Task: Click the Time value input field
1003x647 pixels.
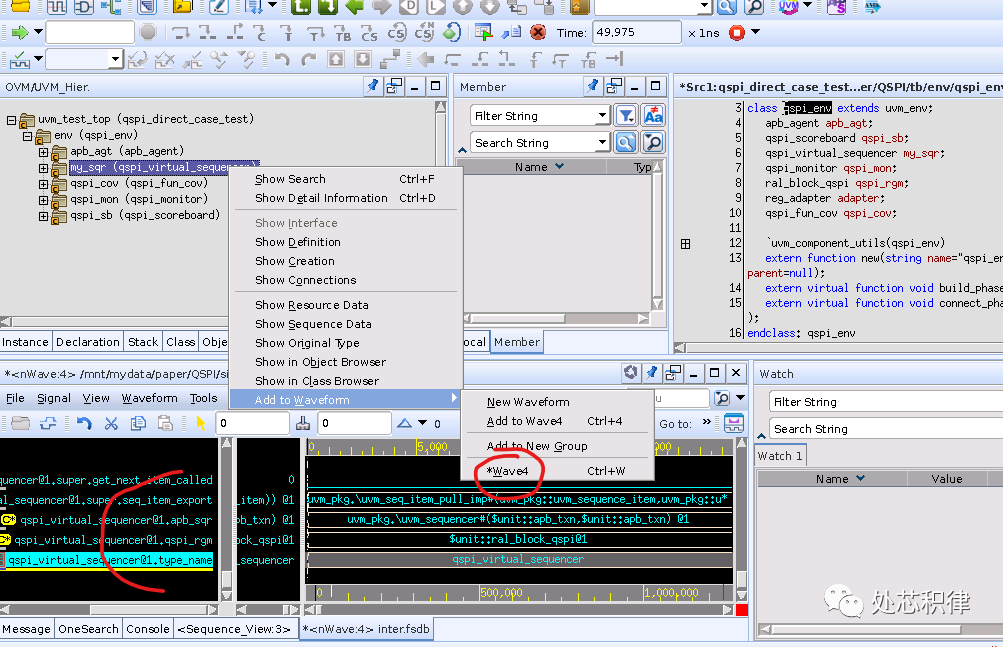Action: (636, 33)
